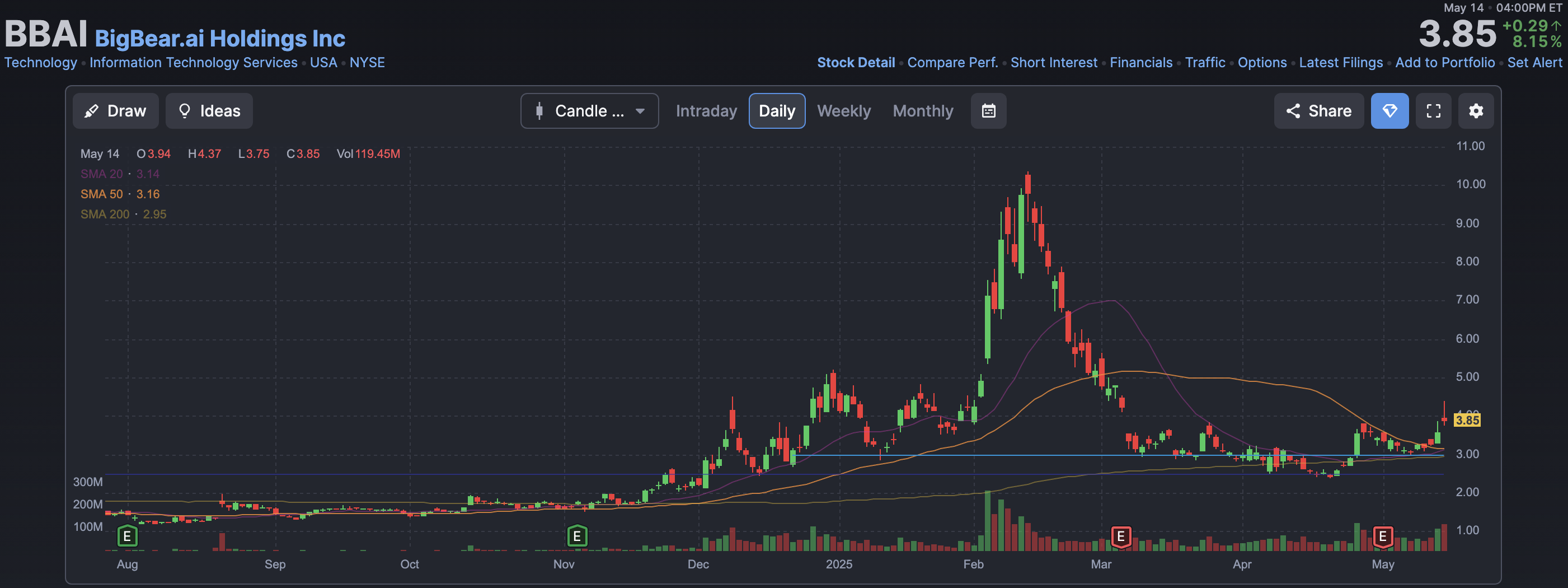This screenshot has width=1568, height=588.
Task: Open the NYSE exchange link
Action: pyautogui.click(x=367, y=62)
